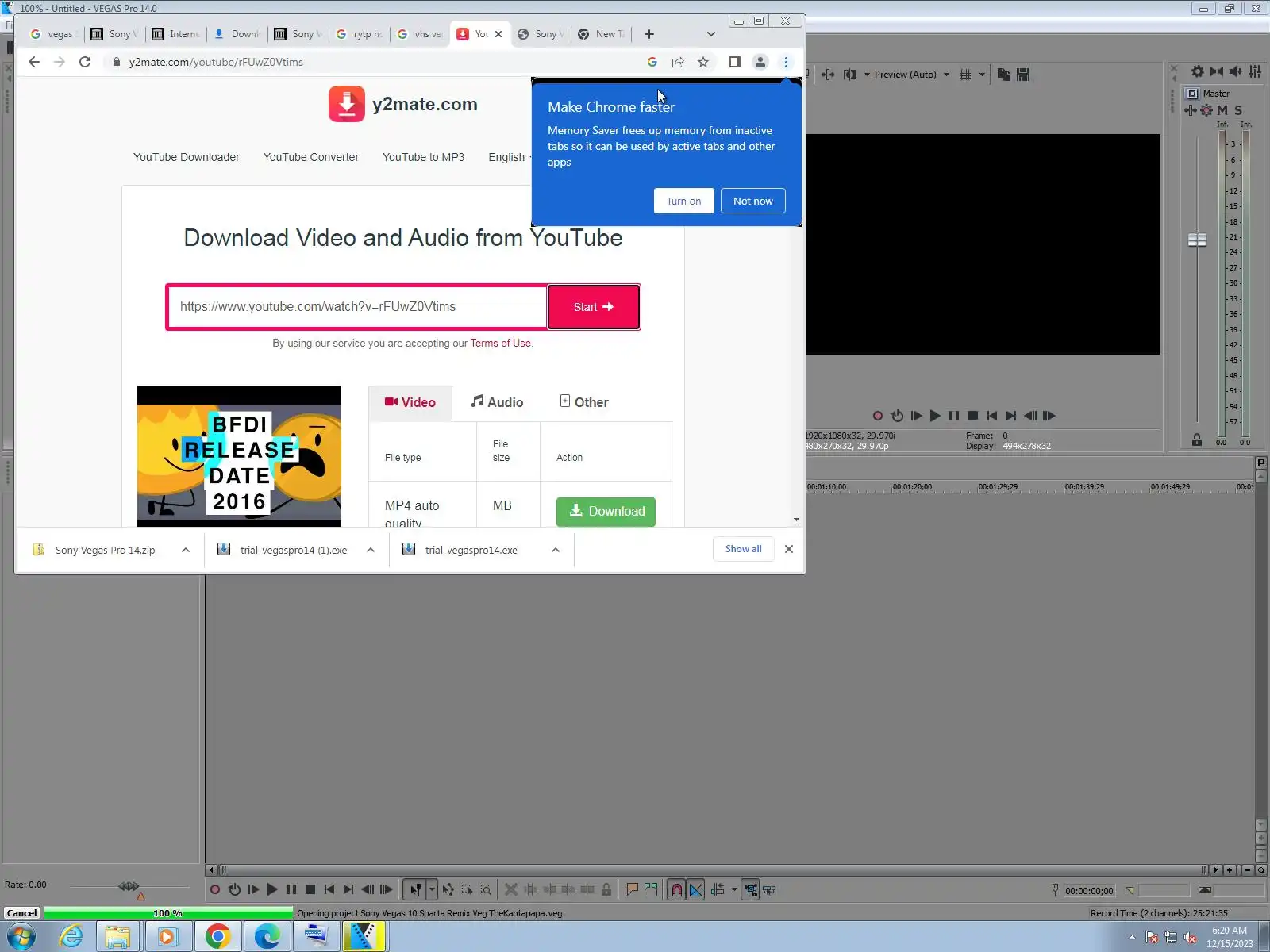Open the Chrome profile avatar
Screen dimensions: 1270x952
[x=760, y=62]
